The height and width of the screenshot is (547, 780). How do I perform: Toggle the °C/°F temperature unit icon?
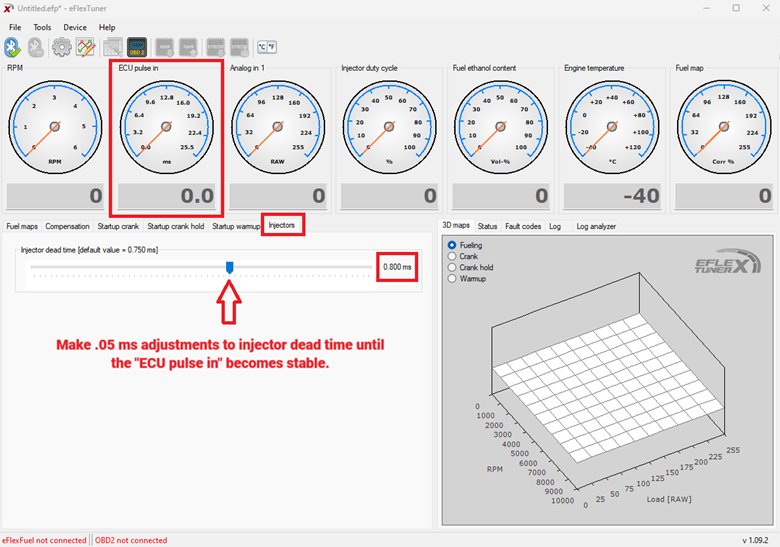(267, 47)
